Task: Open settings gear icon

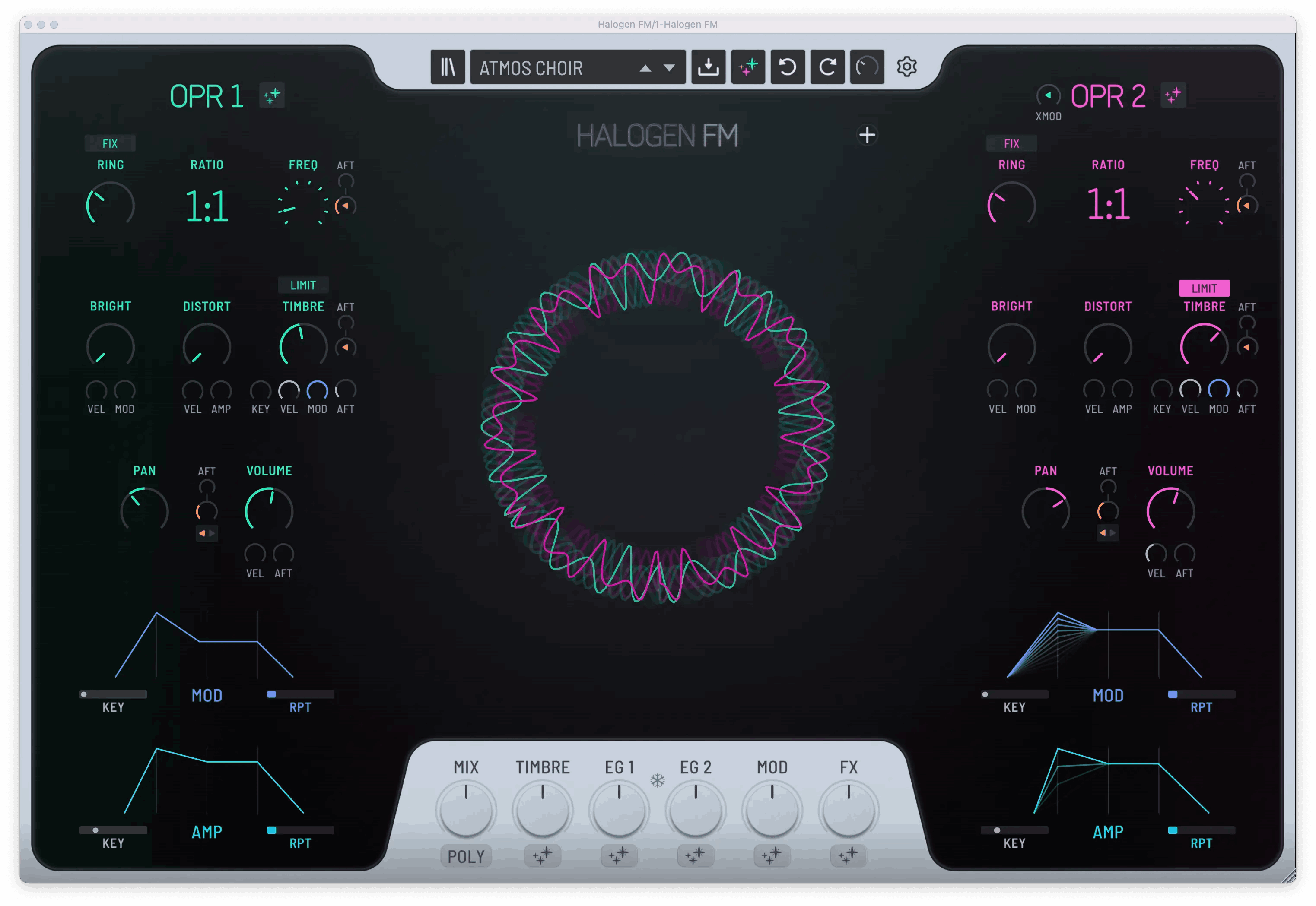Action: (x=906, y=67)
